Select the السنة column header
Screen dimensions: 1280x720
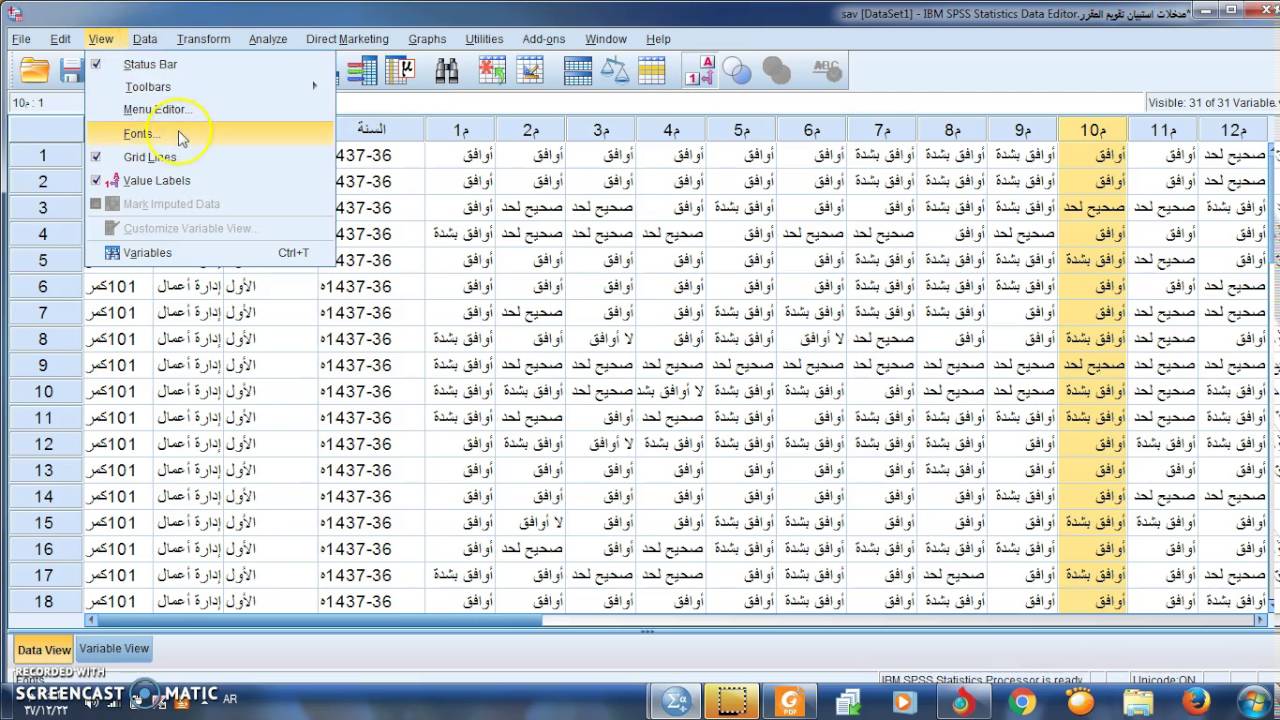(x=370, y=129)
